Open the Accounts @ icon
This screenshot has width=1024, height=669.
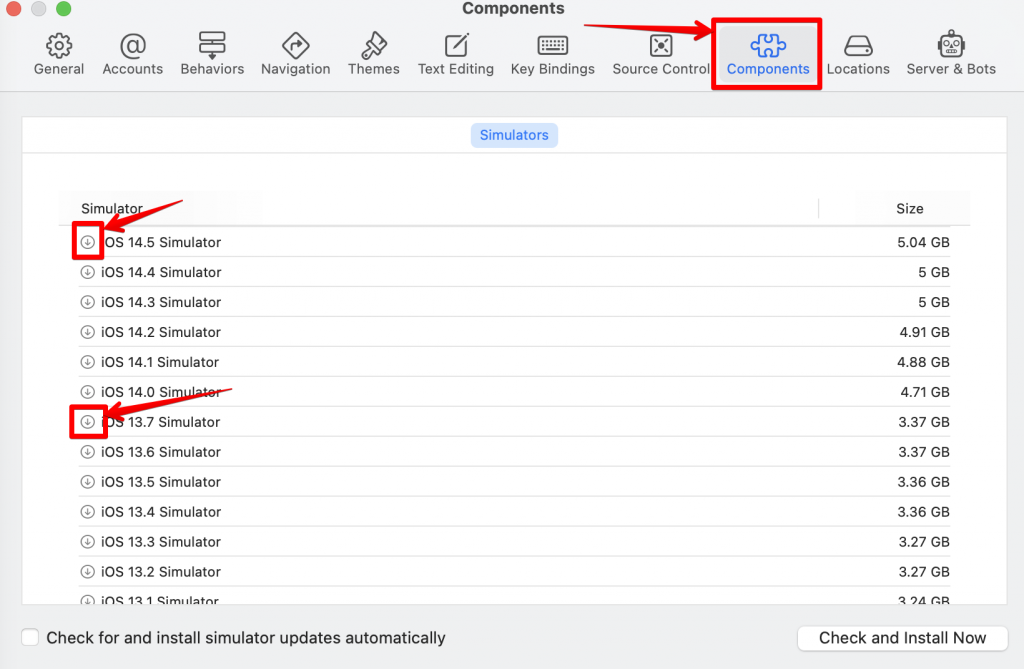tap(133, 46)
